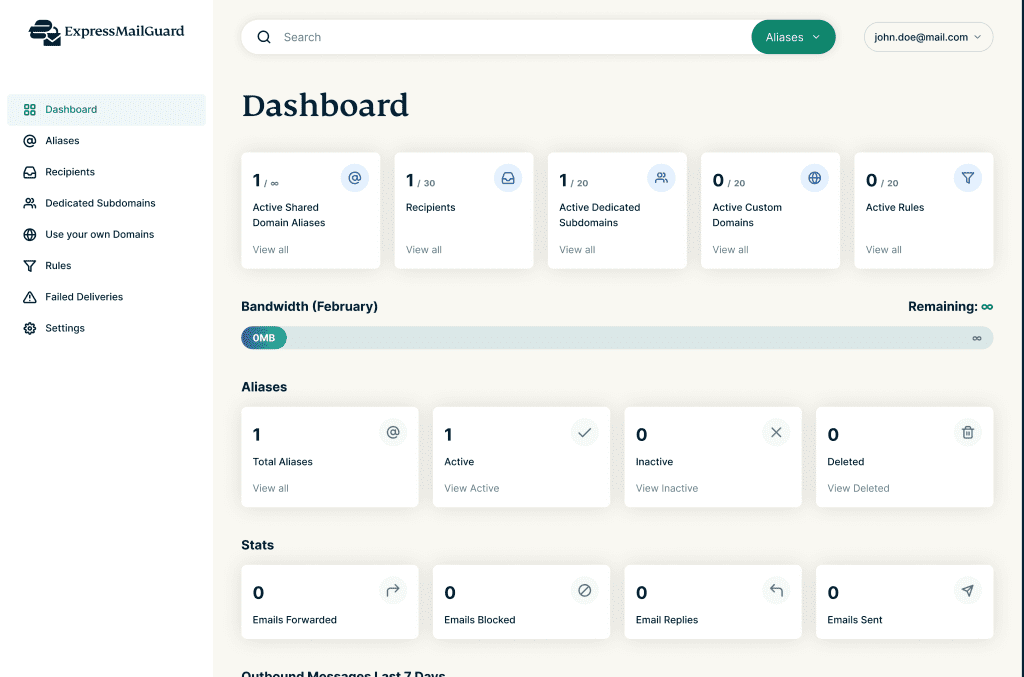Screen dimensions: 1024x677
Task: Click the @ icon on Total Aliases card
Action: click(x=392, y=431)
